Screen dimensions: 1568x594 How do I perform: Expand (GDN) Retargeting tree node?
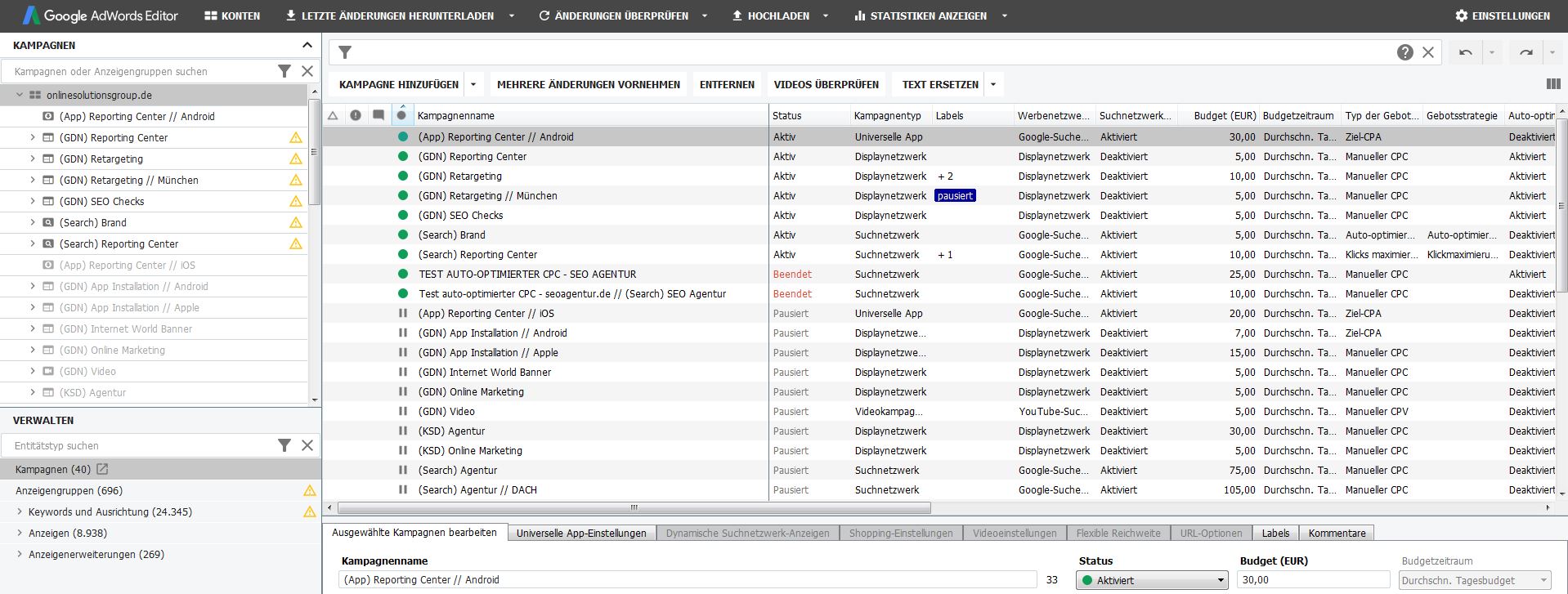click(x=33, y=159)
